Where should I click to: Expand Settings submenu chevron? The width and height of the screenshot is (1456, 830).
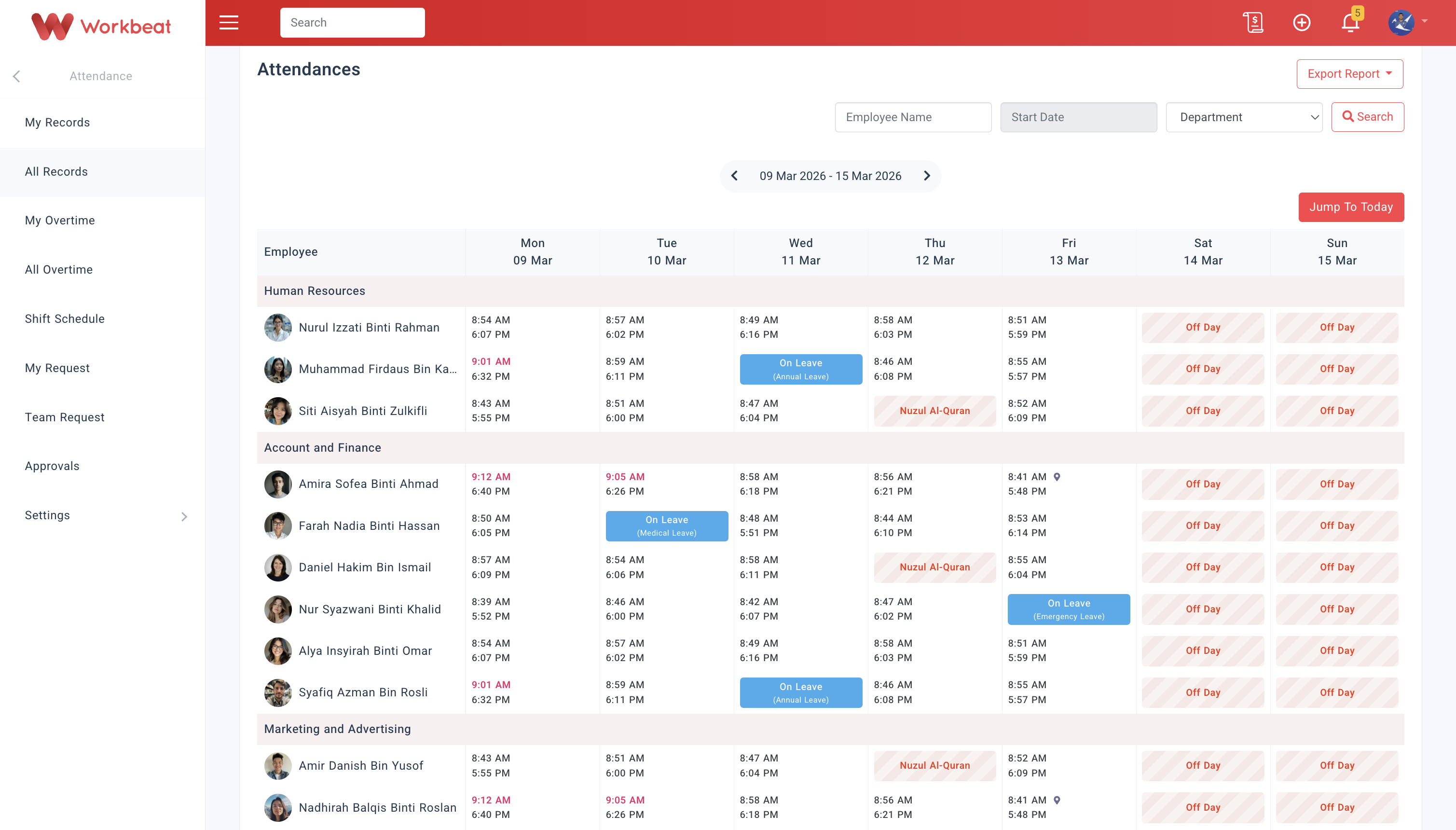tap(184, 516)
